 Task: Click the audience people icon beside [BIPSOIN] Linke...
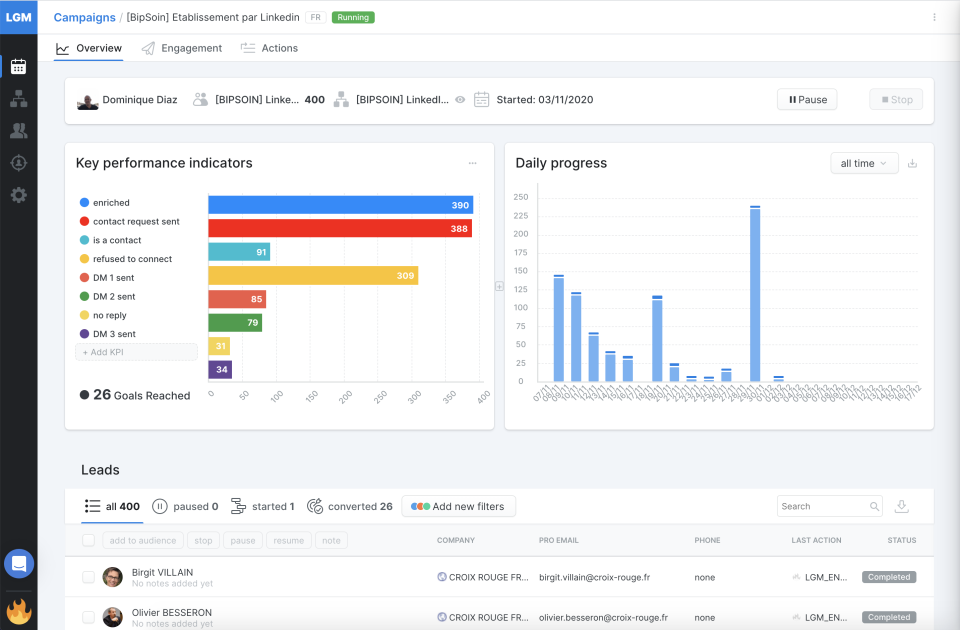200,99
